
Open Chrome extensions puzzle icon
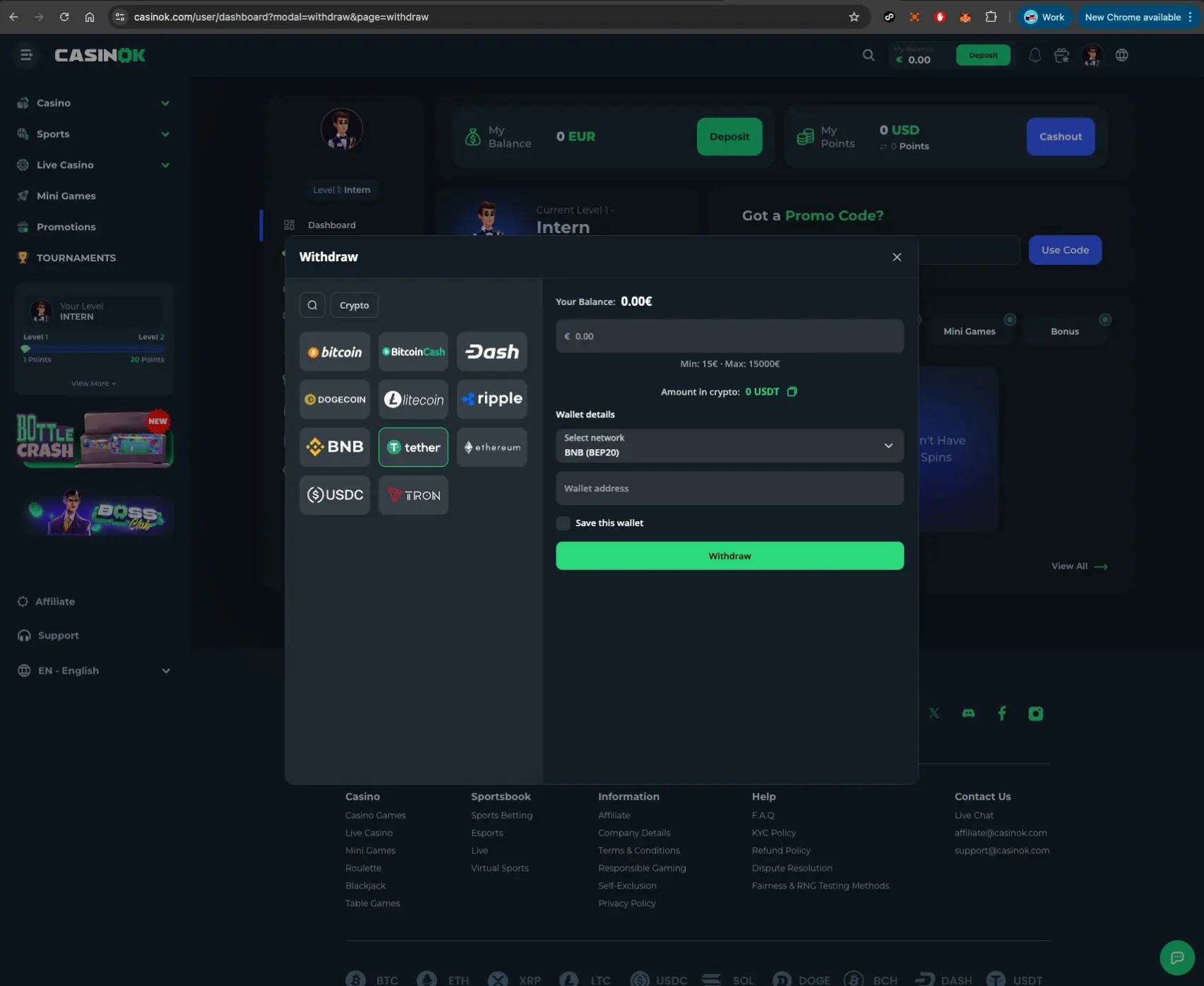(991, 17)
